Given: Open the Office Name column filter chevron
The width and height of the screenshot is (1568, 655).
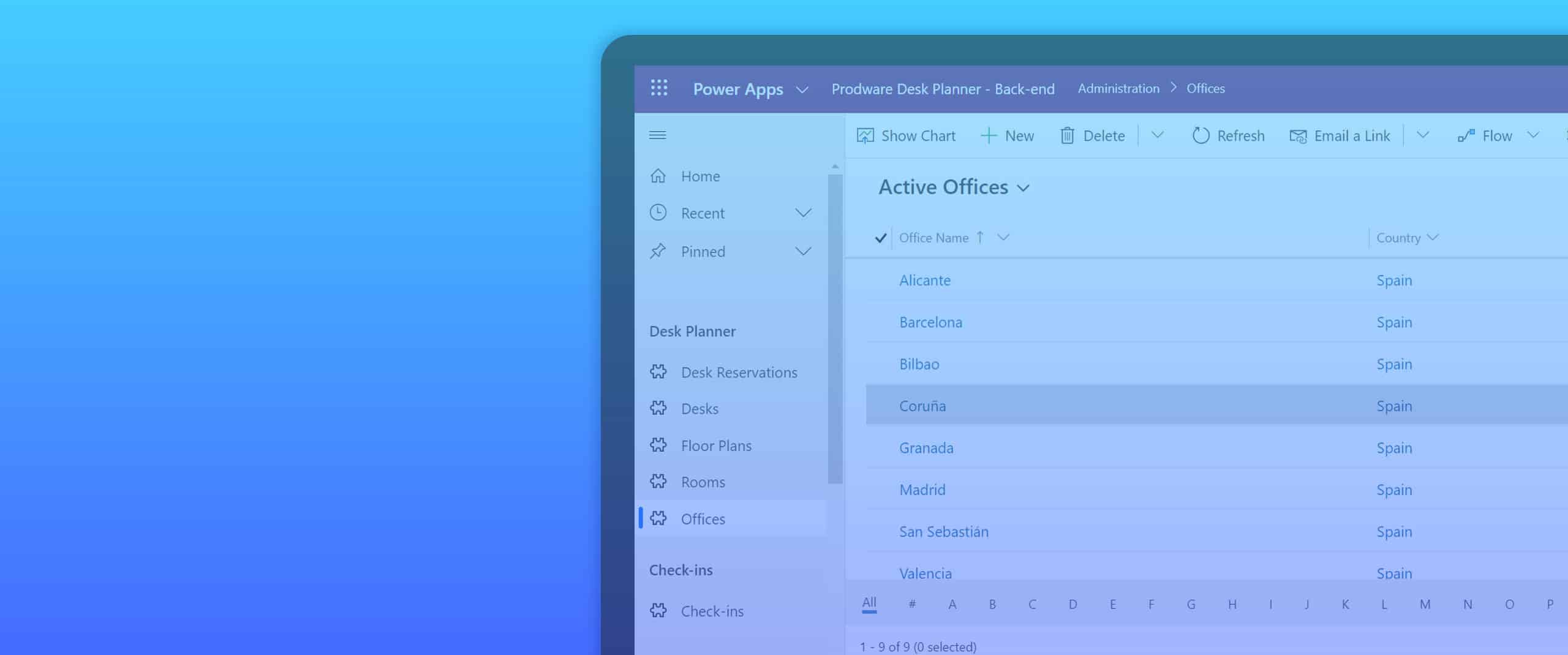Looking at the screenshot, I should [x=1003, y=237].
